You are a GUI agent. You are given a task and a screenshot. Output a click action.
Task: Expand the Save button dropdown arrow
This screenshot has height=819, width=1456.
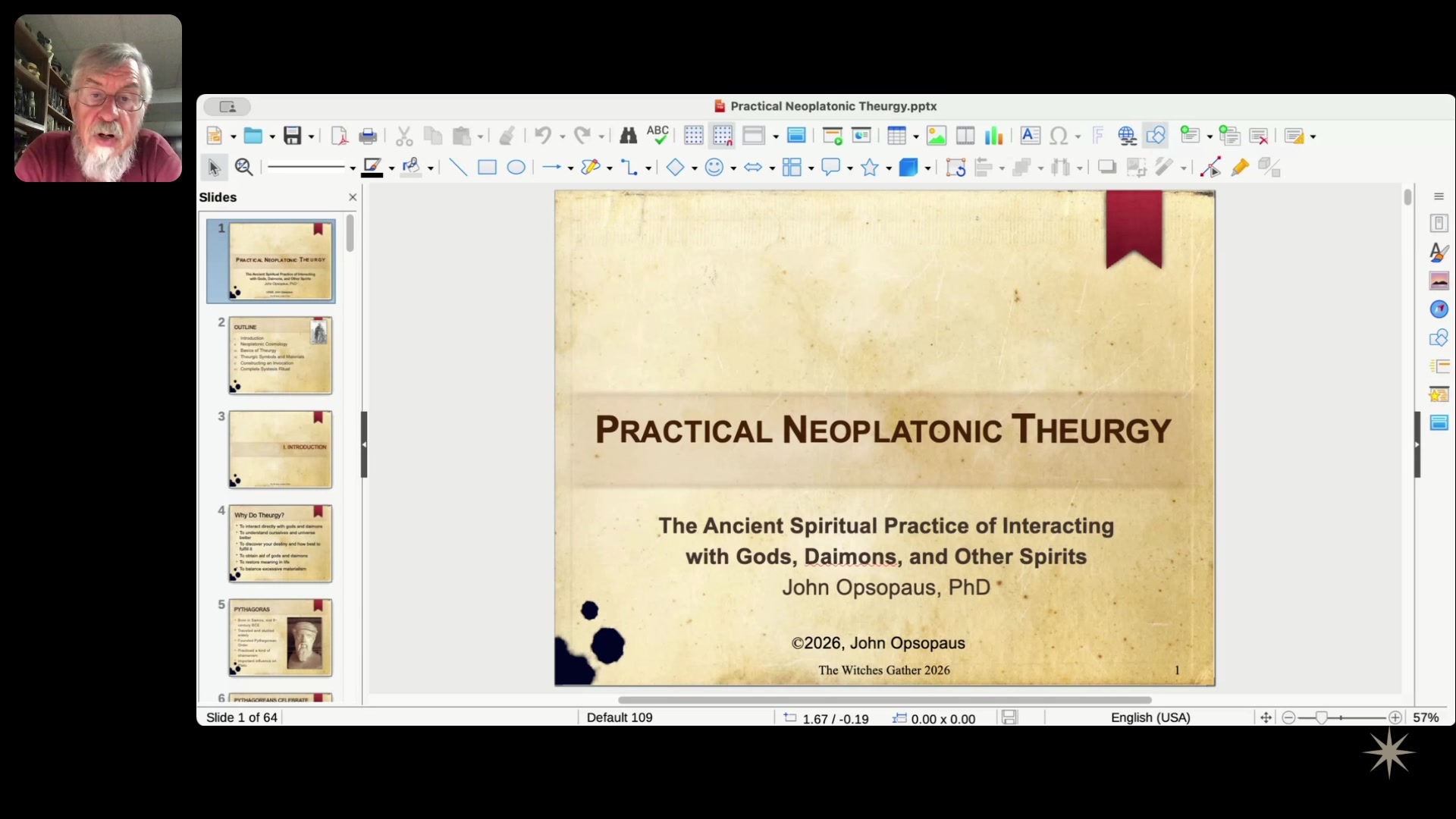tap(312, 137)
